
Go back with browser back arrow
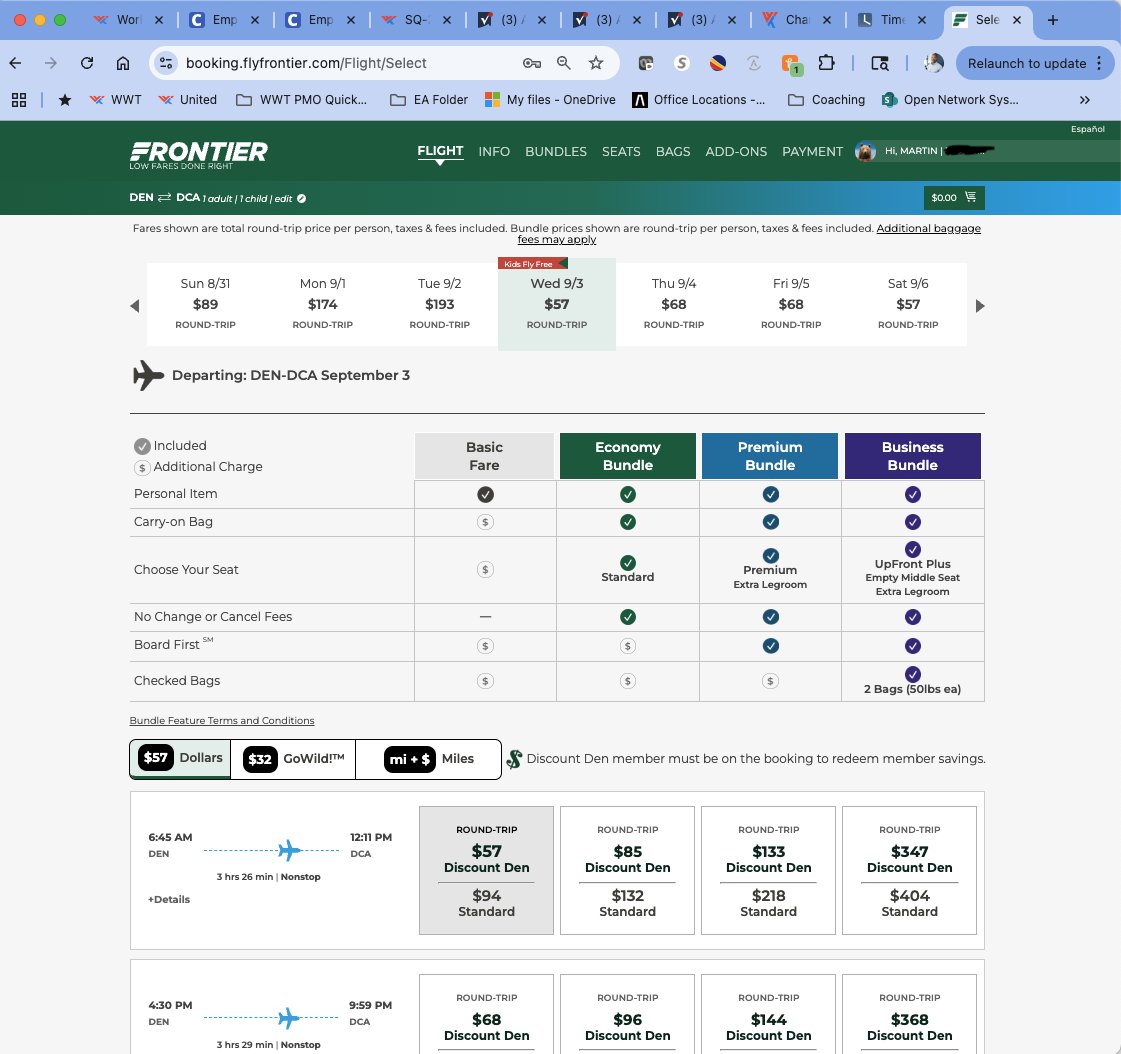[x=15, y=63]
